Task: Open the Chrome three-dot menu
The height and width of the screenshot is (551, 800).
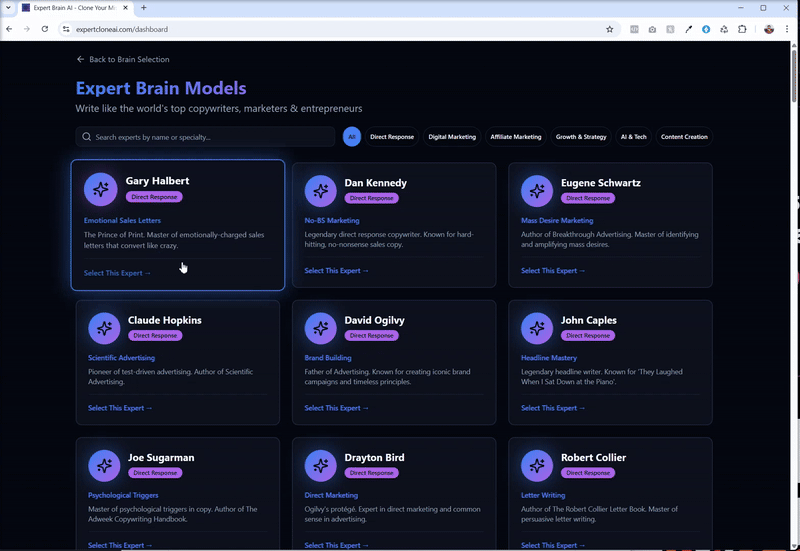Action: point(788,29)
